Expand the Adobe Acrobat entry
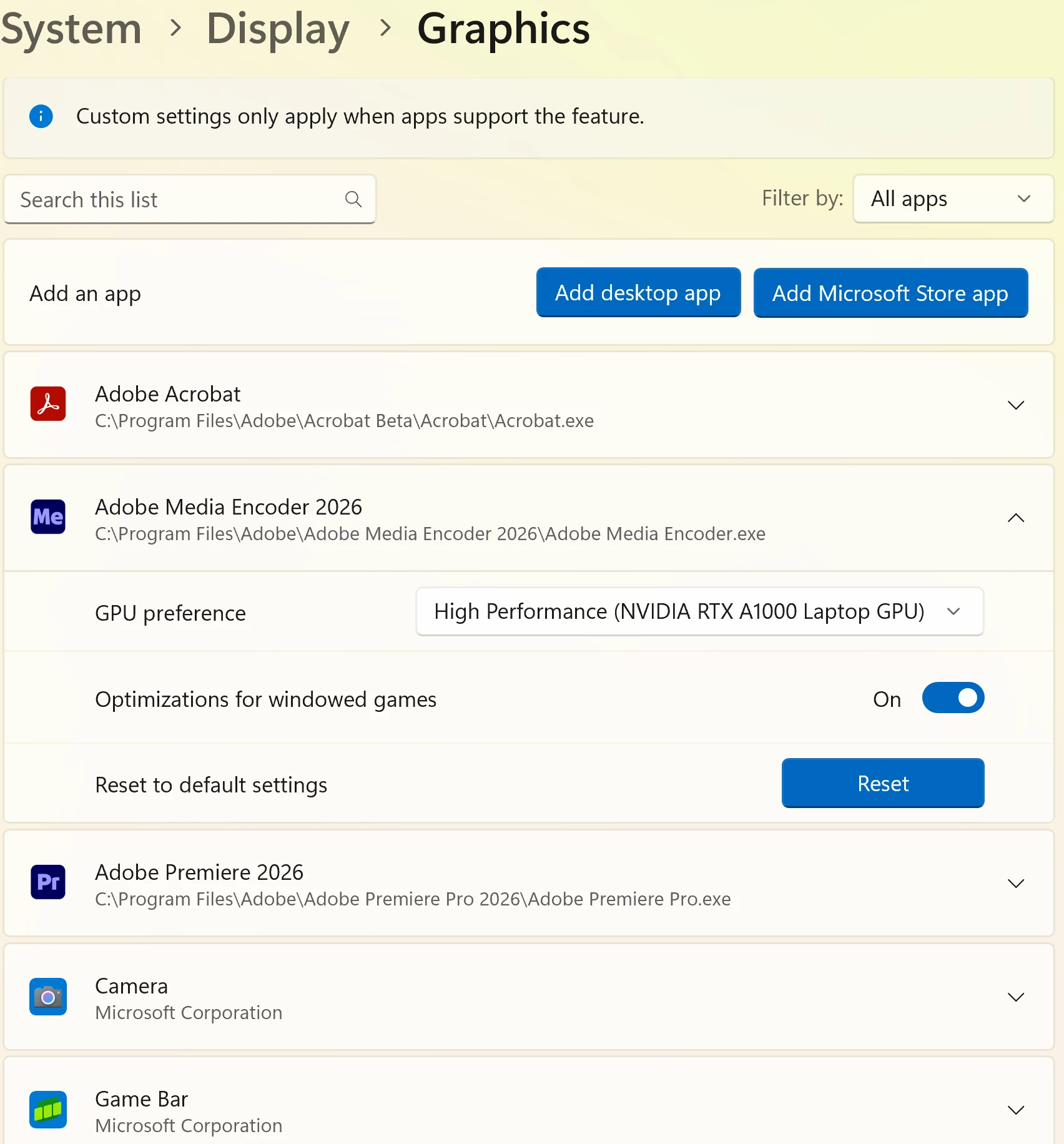Screen dimensions: 1064x1144 pos(1016,405)
